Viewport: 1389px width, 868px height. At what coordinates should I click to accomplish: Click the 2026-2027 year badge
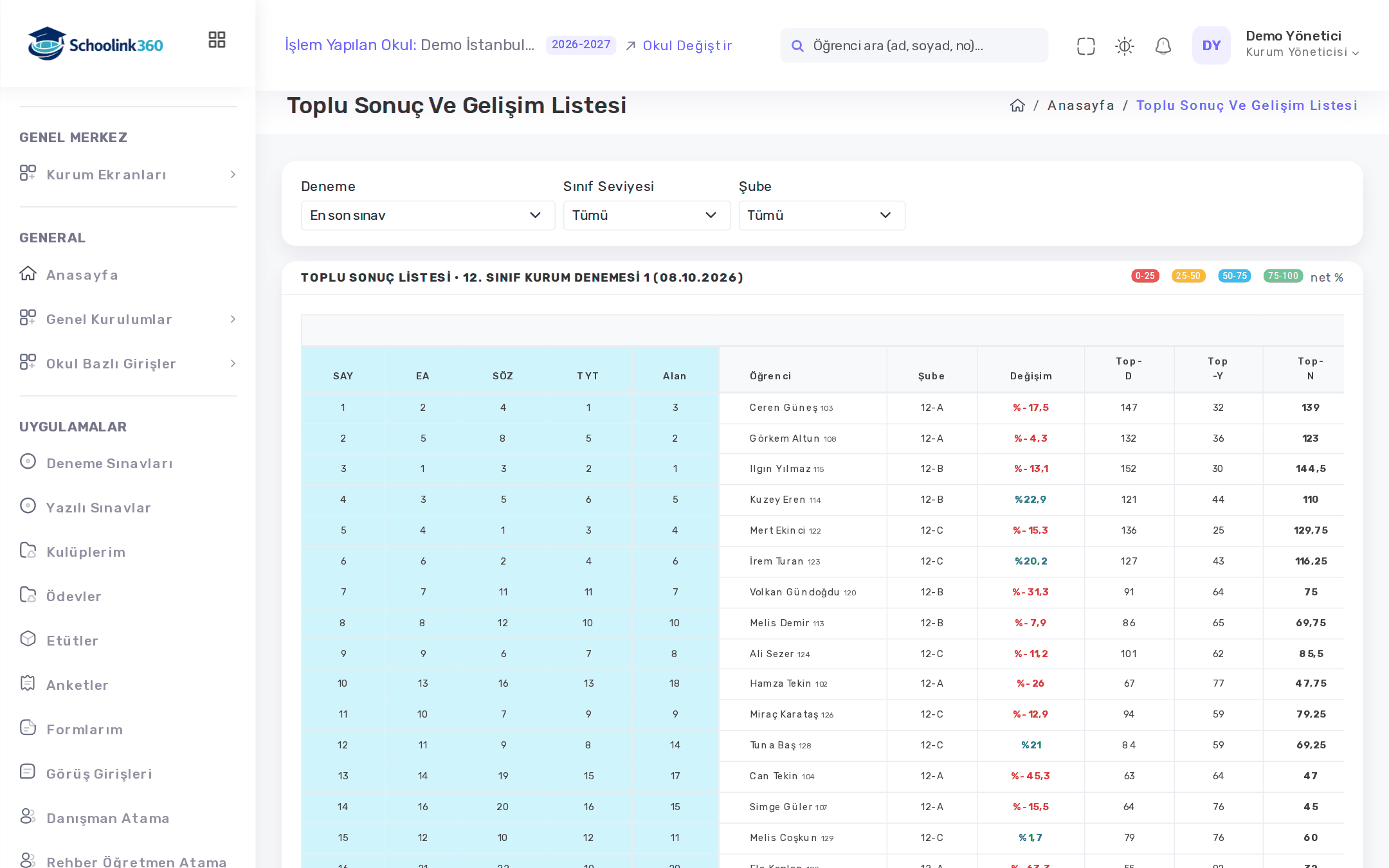(x=581, y=44)
